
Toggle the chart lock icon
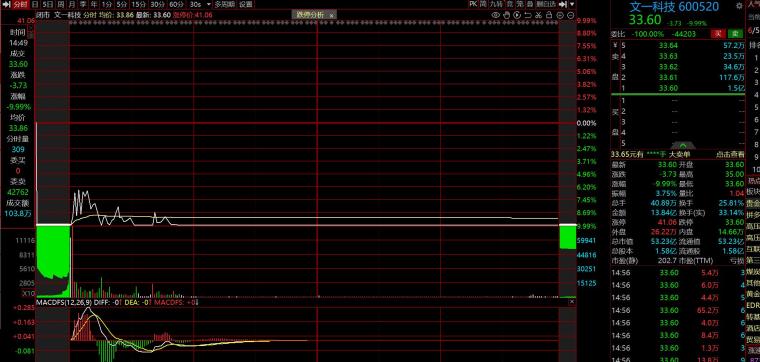549,15
